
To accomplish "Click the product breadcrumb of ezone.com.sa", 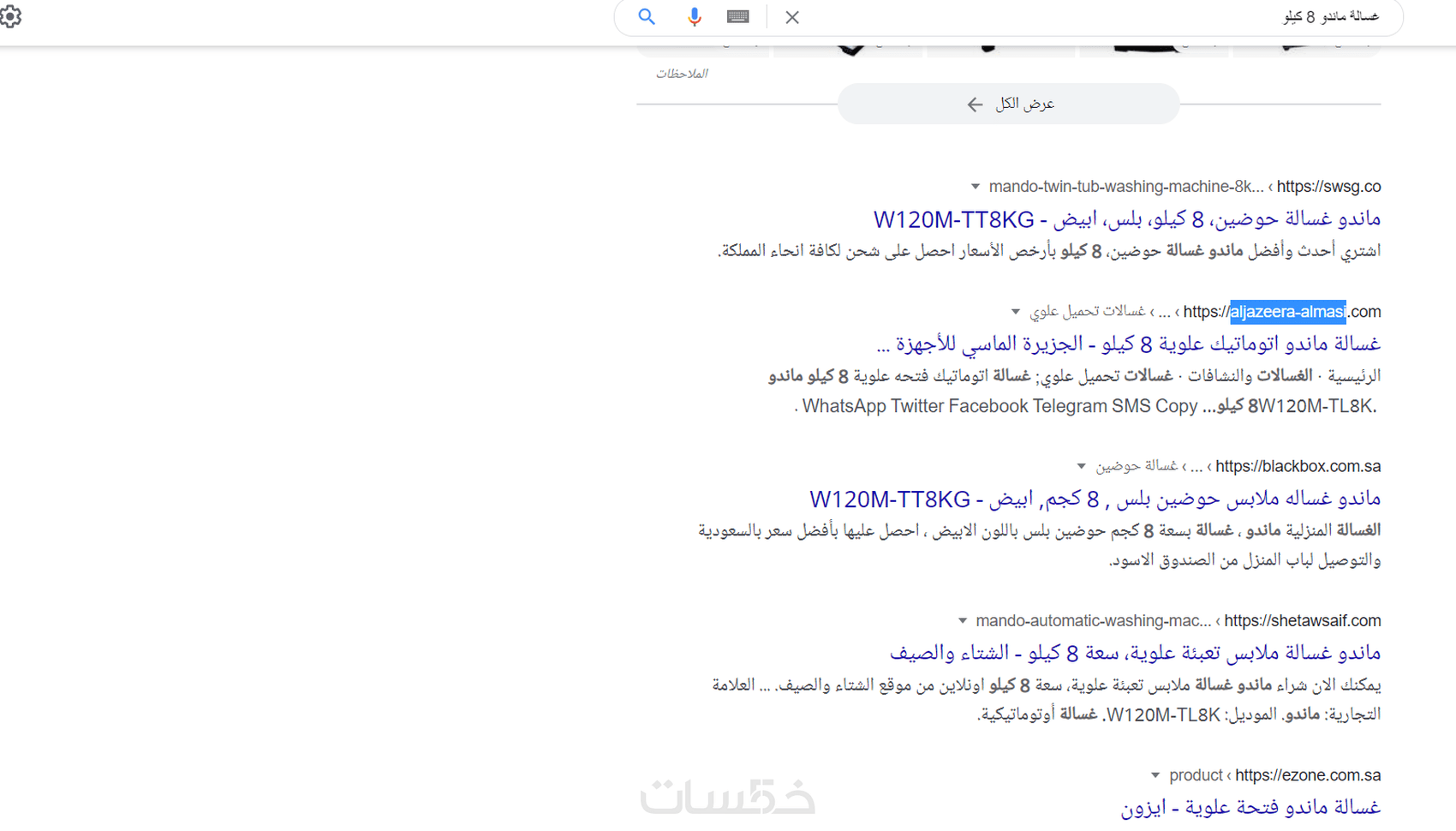I will coord(1196,775).
